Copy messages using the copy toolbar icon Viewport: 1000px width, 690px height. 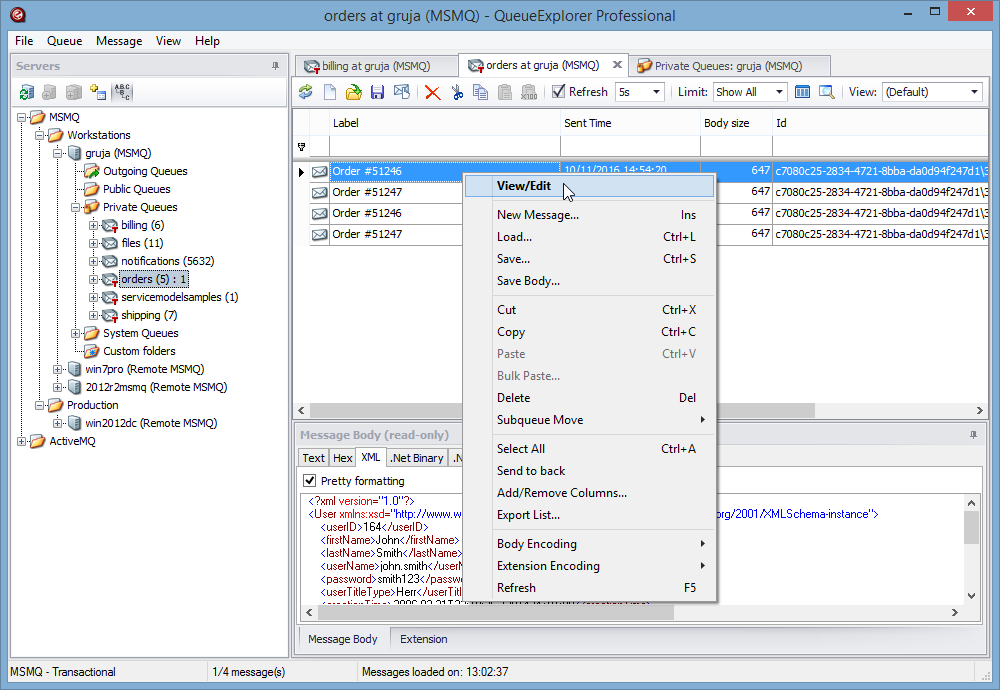pos(478,91)
